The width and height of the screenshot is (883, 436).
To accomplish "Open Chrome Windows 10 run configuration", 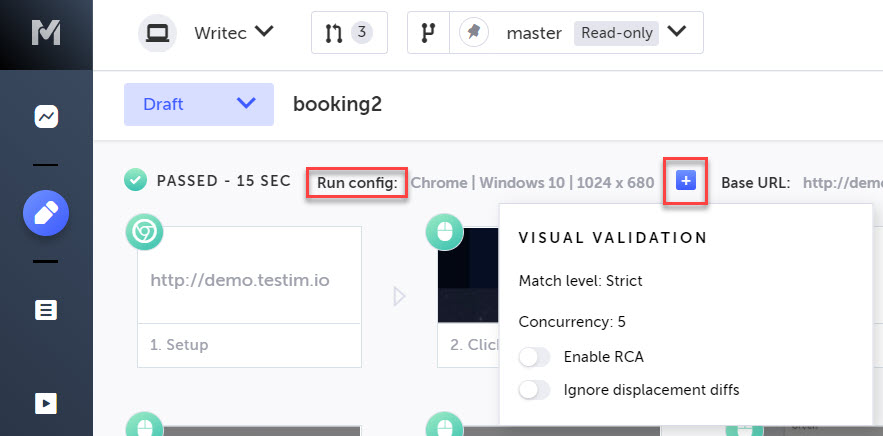I will coord(532,182).
